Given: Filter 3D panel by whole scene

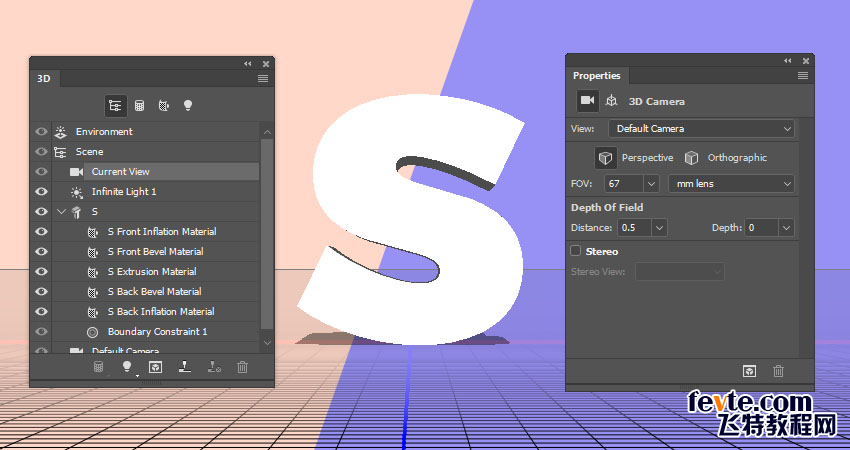Looking at the screenshot, I should (115, 106).
